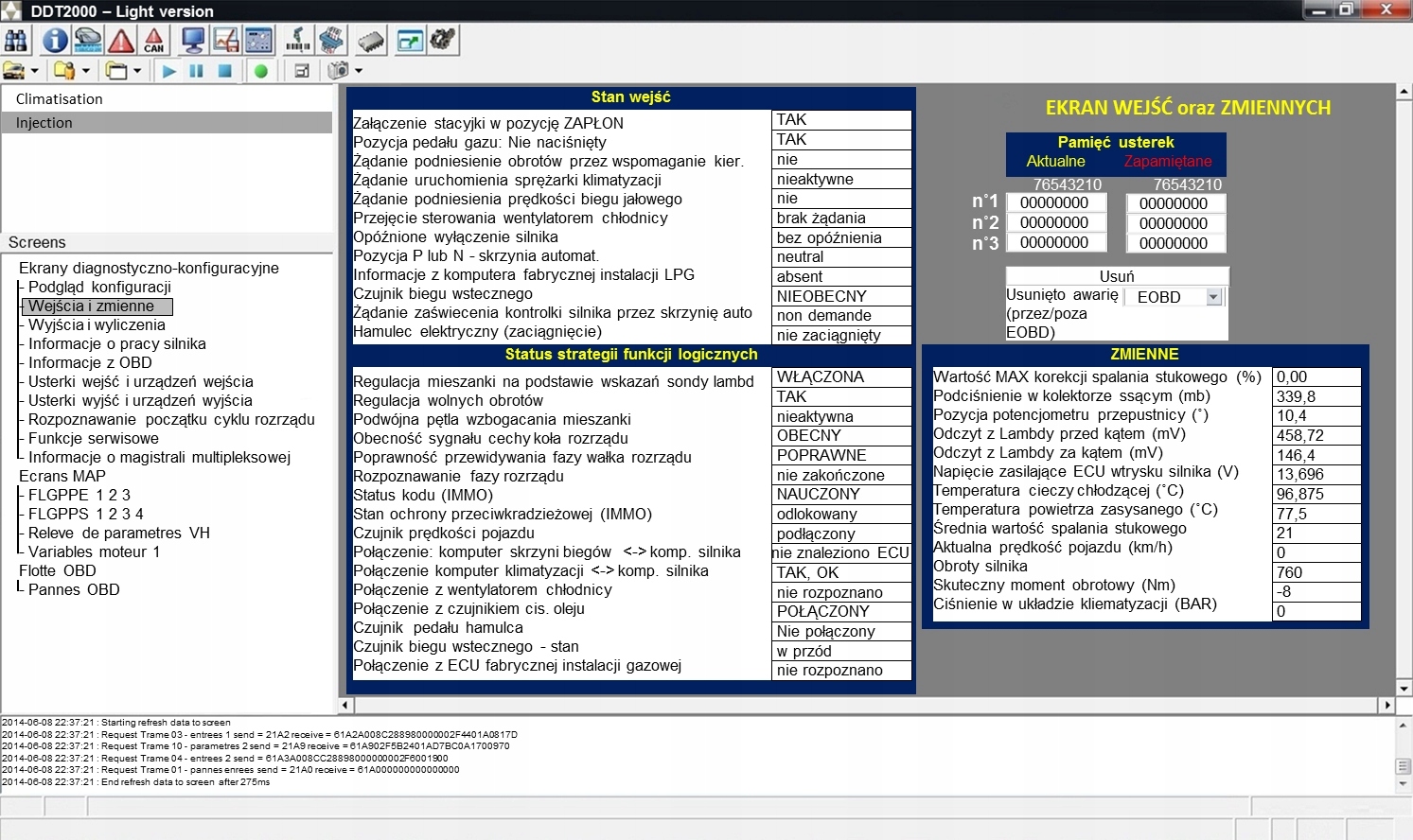Click the memory chip icon
This screenshot has width=1413, height=840.
(x=371, y=41)
